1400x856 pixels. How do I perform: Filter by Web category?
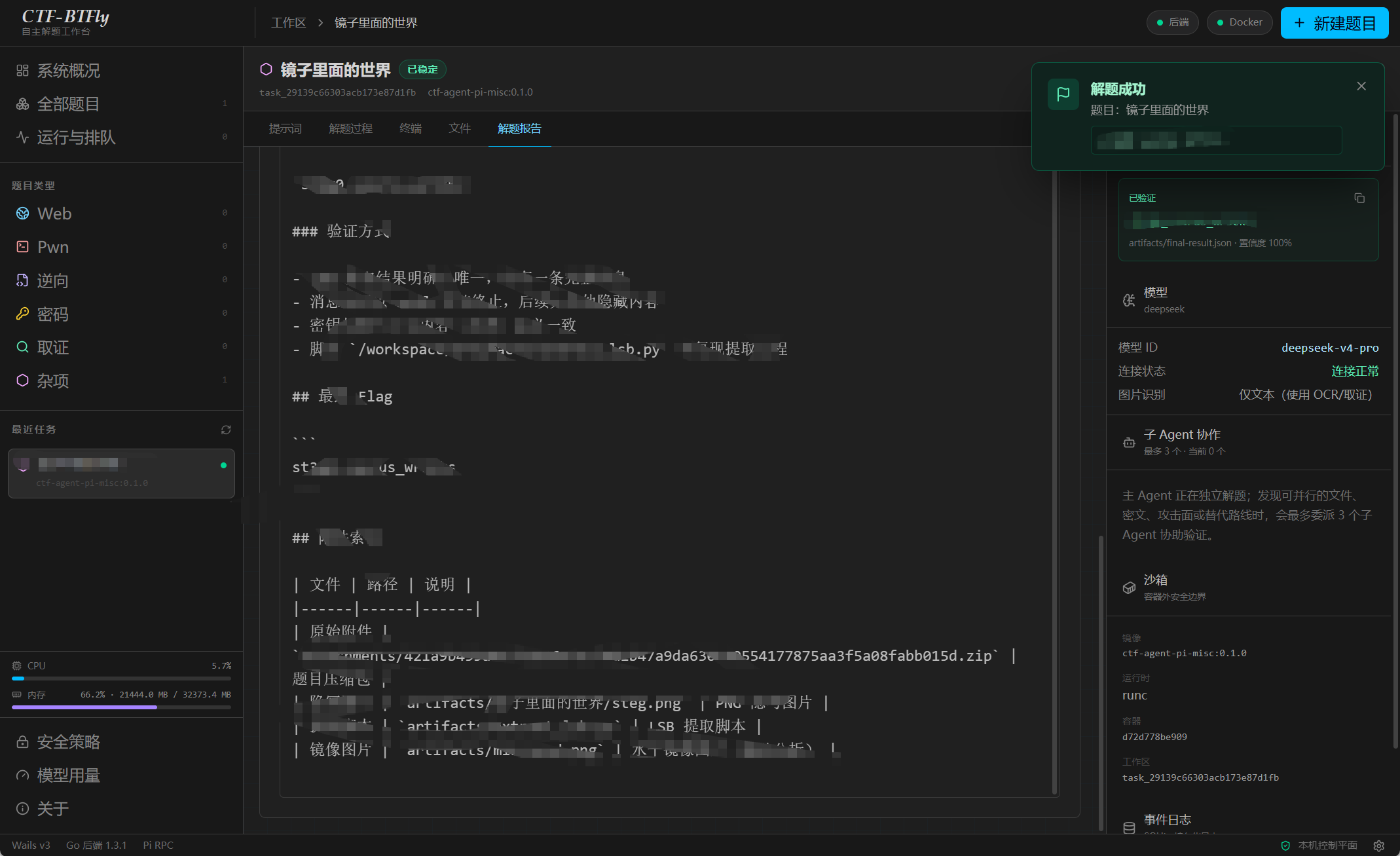pyautogui.click(x=121, y=214)
